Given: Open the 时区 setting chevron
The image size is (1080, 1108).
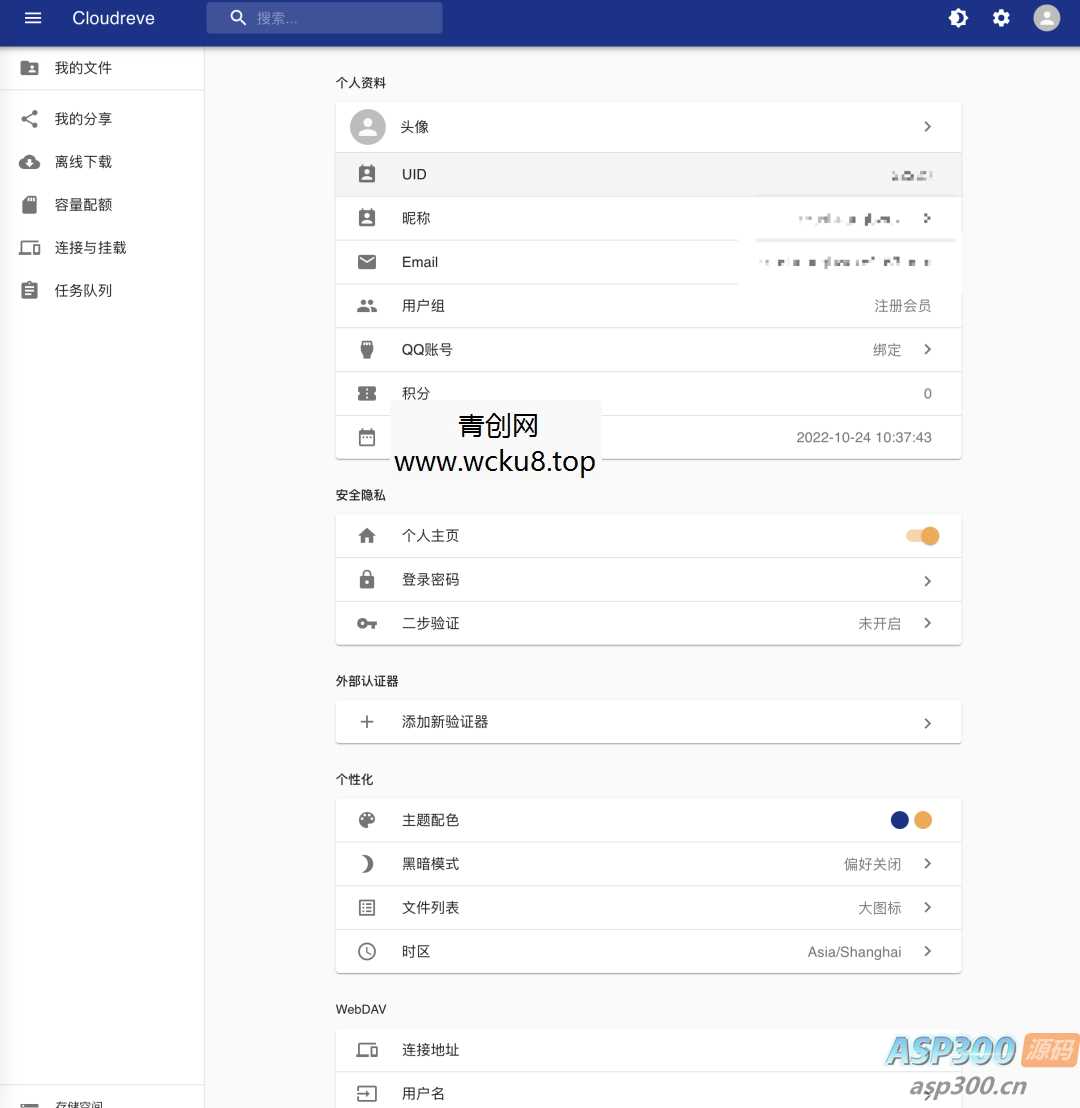Looking at the screenshot, I should click(x=926, y=951).
